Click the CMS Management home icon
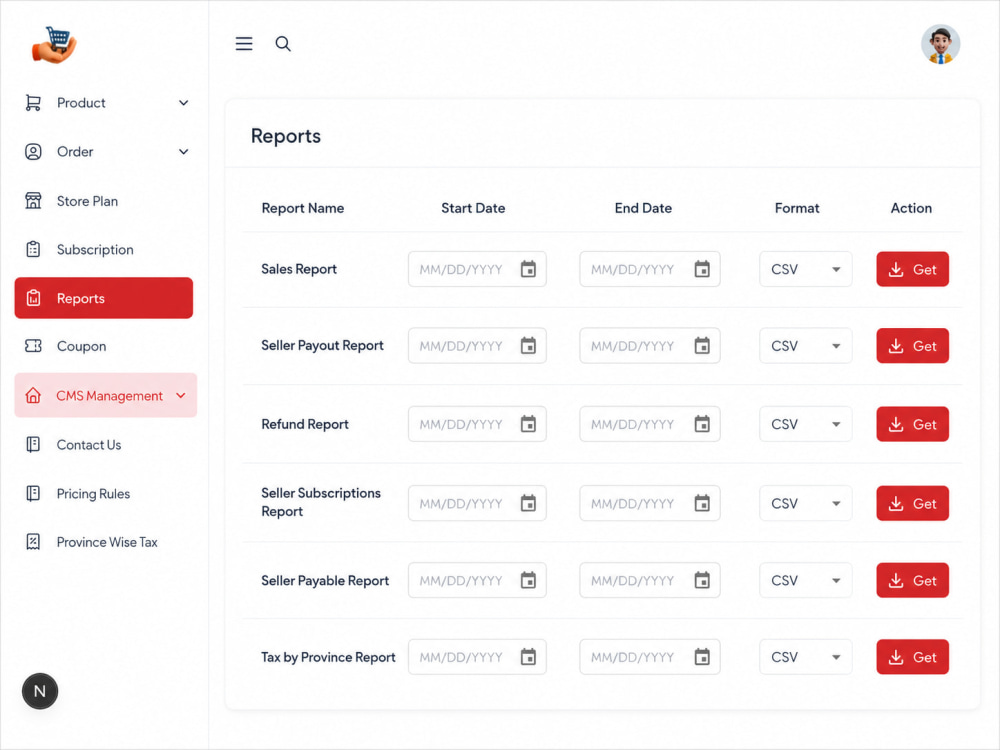This screenshot has height=750, width=1000. [33, 395]
